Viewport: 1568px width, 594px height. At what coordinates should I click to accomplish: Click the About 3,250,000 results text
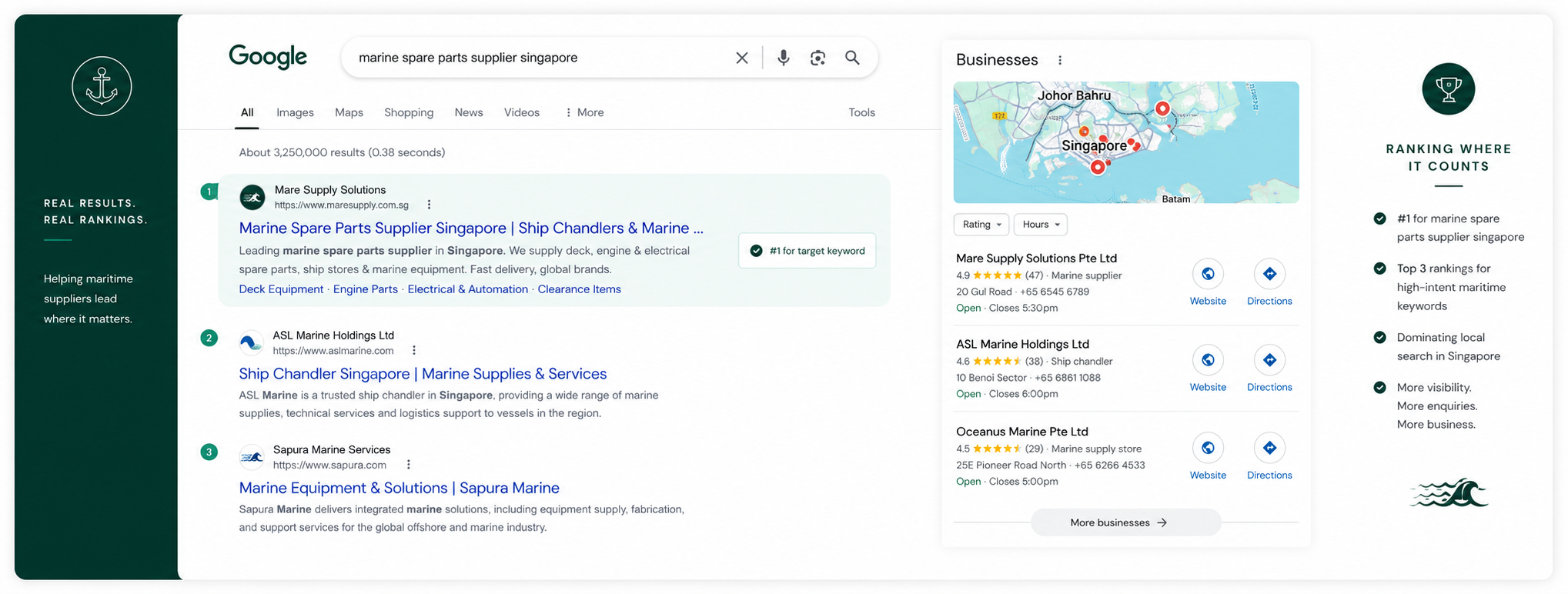(x=342, y=152)
